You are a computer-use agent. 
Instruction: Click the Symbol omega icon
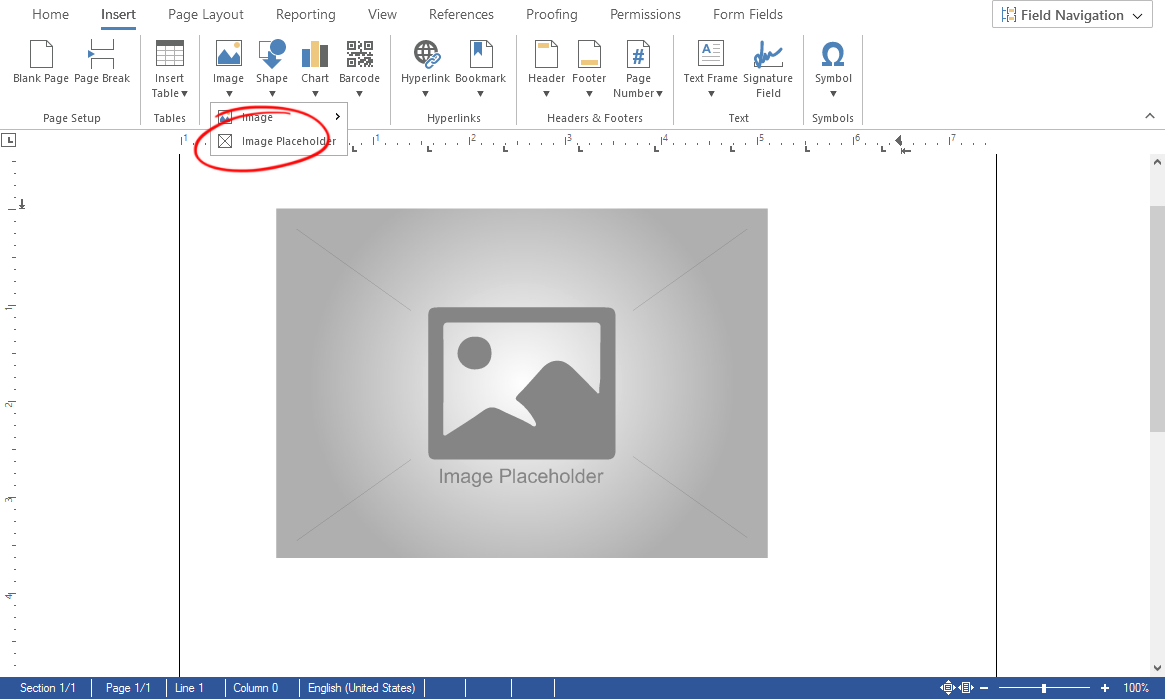[x=833, y=54]
